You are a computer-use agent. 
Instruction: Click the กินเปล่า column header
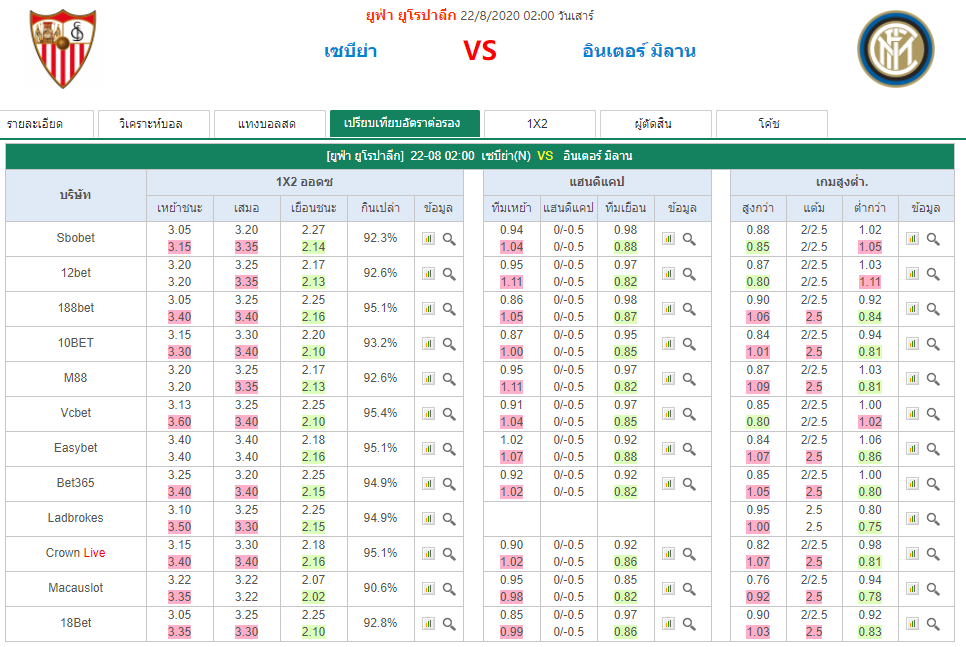click(381, 208)
